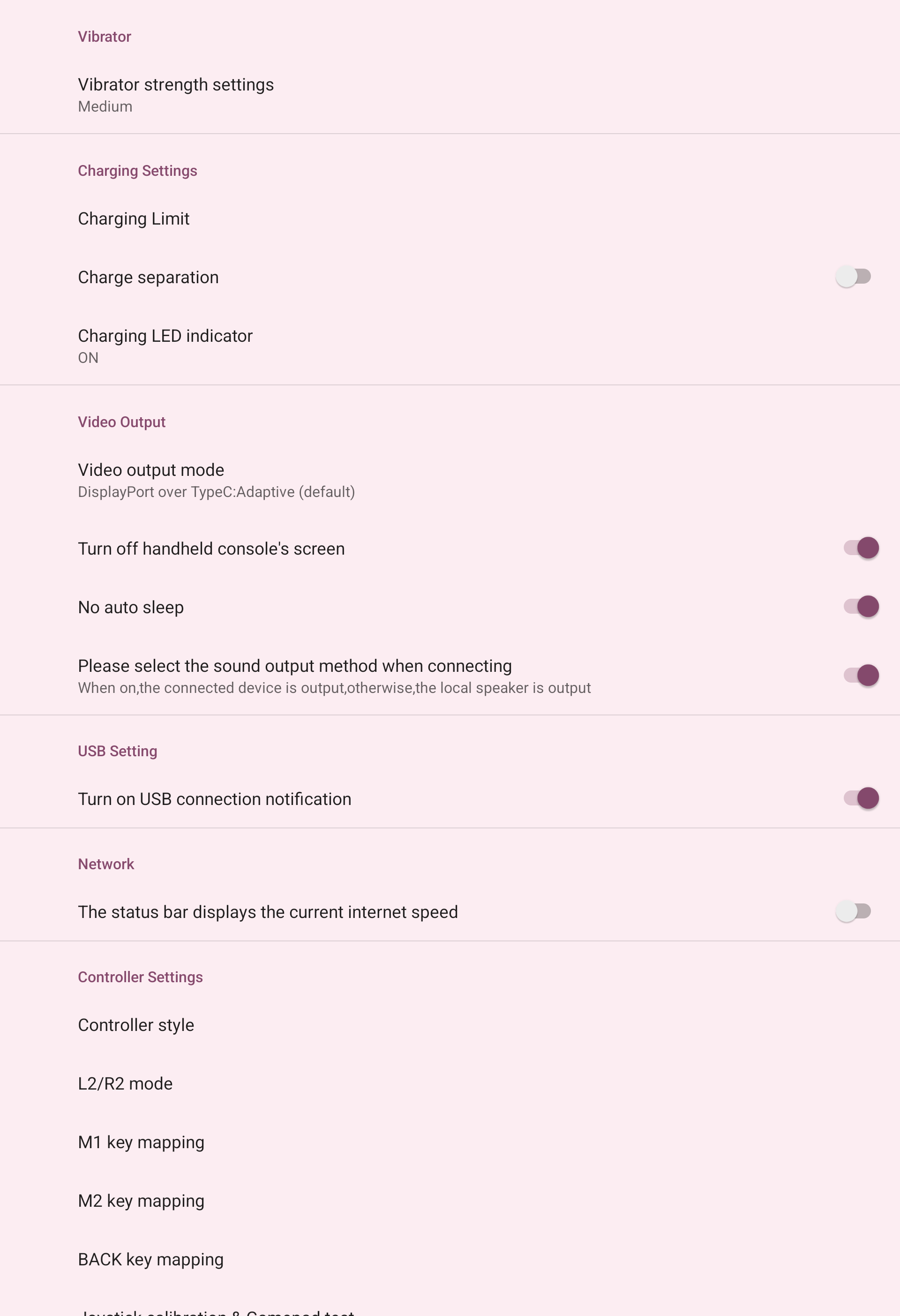The image size is (900, 1316).
Task: Open M1 key mapping
Action: (x=141, y=1142)
